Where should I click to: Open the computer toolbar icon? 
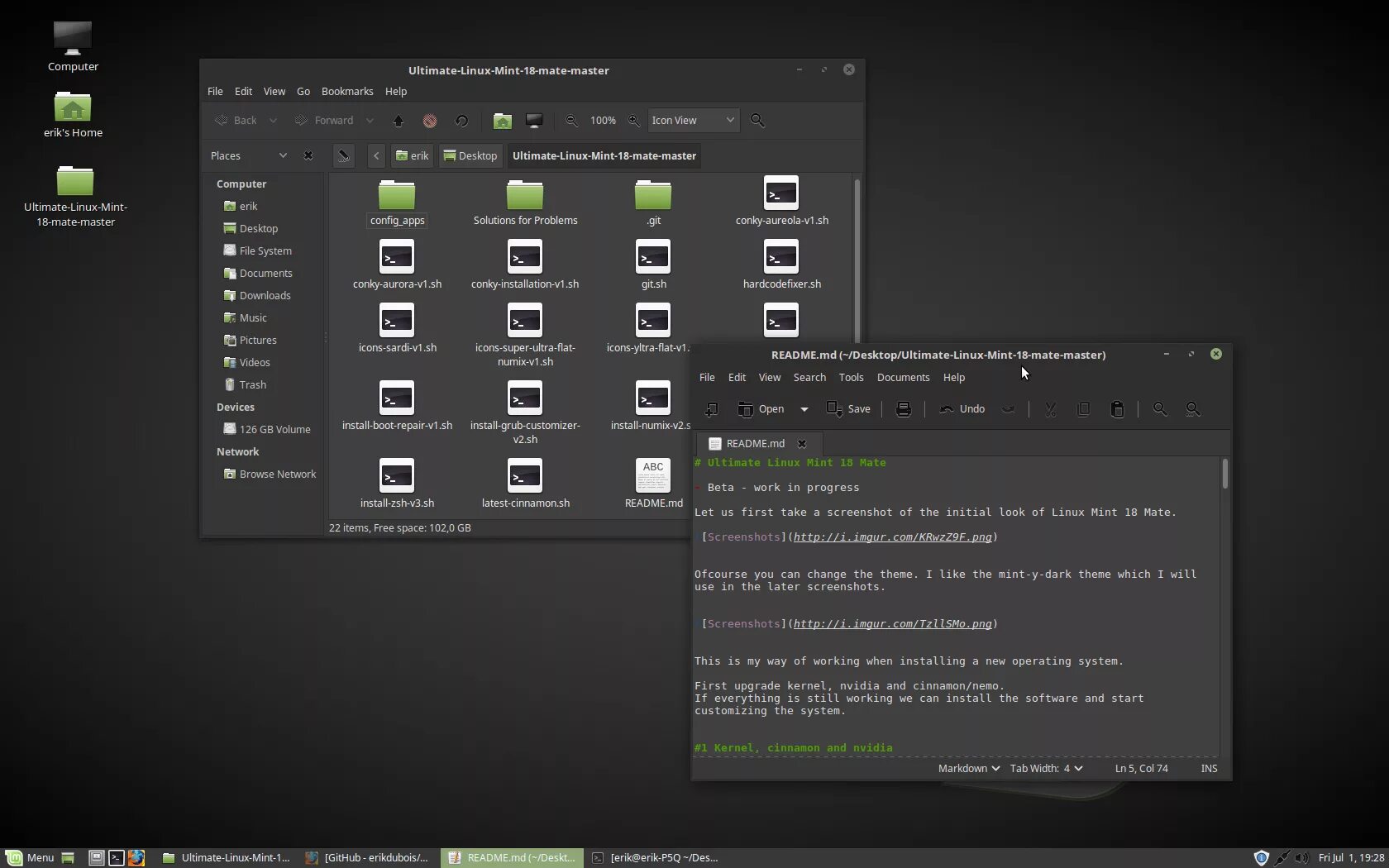(534, 121)
